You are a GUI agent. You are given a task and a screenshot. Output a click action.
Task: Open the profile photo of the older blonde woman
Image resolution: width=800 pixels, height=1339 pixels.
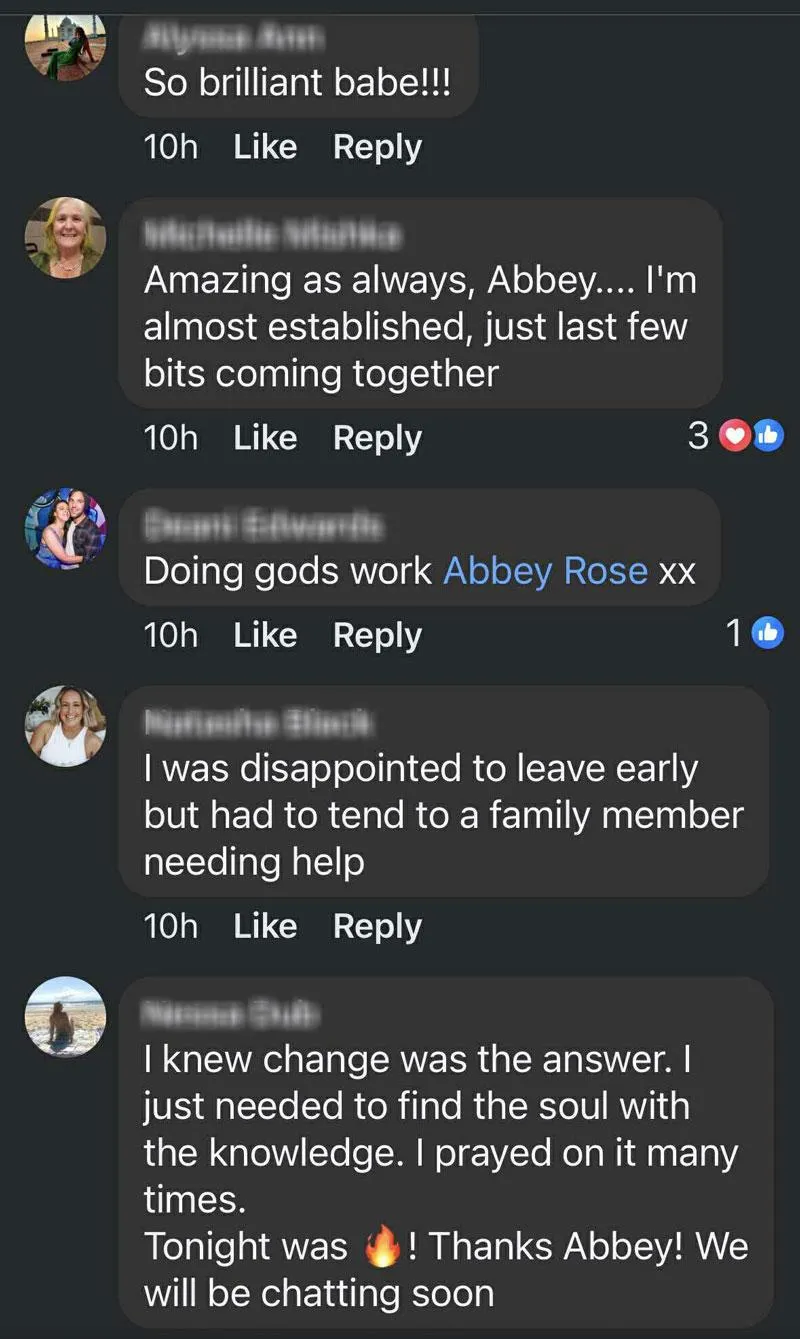pos(65,238)
